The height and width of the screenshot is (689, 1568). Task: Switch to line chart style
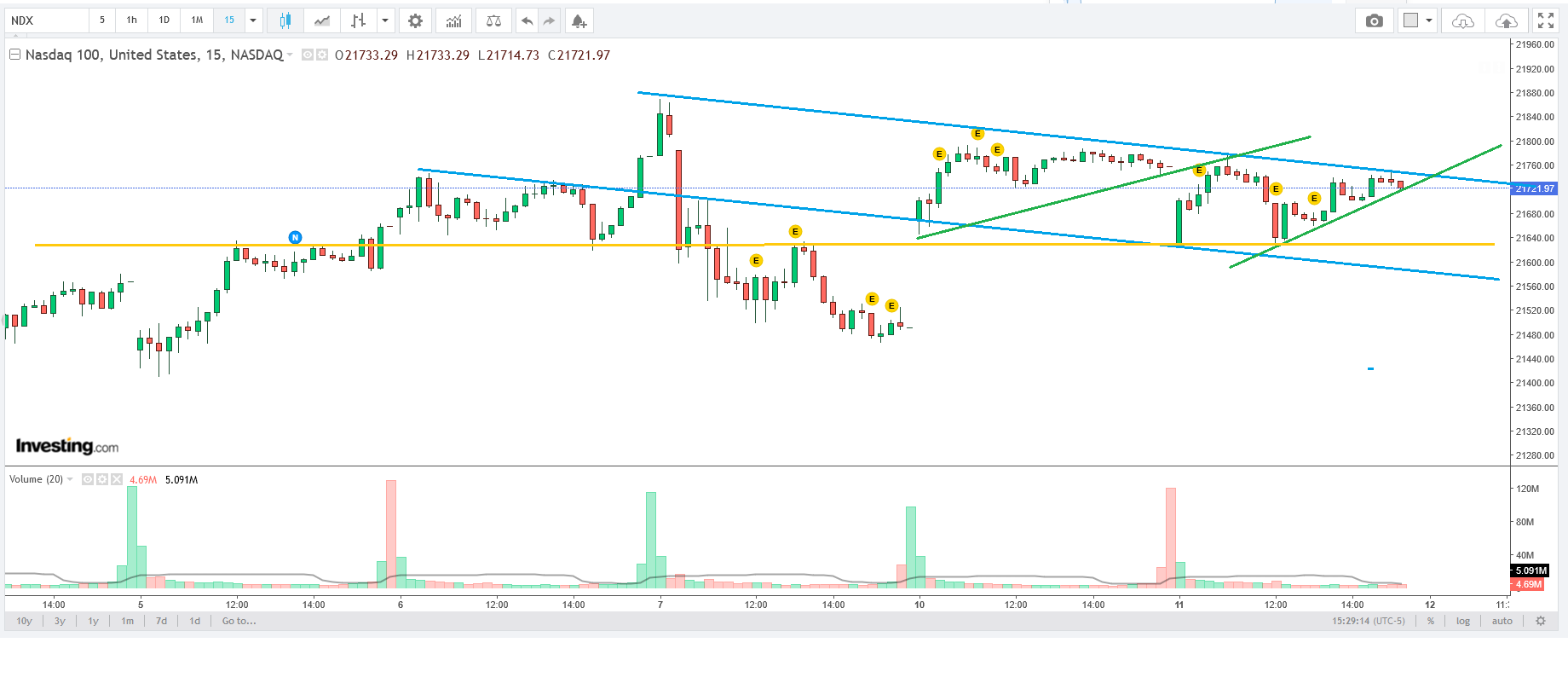322,20
